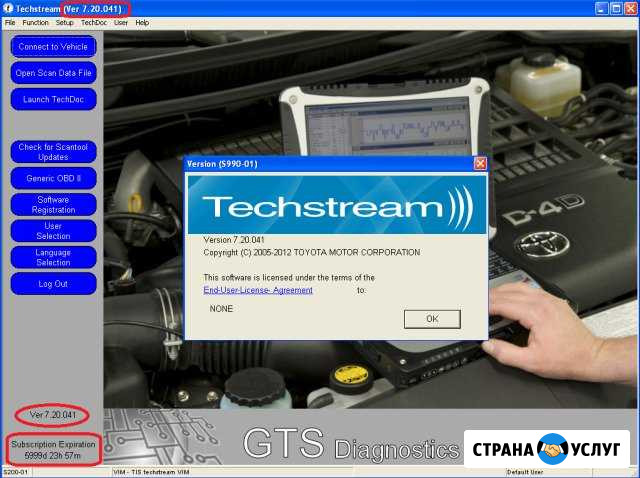The height and width of the screenshot is (478, 640).
Task: Click Log Out button
Action: tap(53, 284)
